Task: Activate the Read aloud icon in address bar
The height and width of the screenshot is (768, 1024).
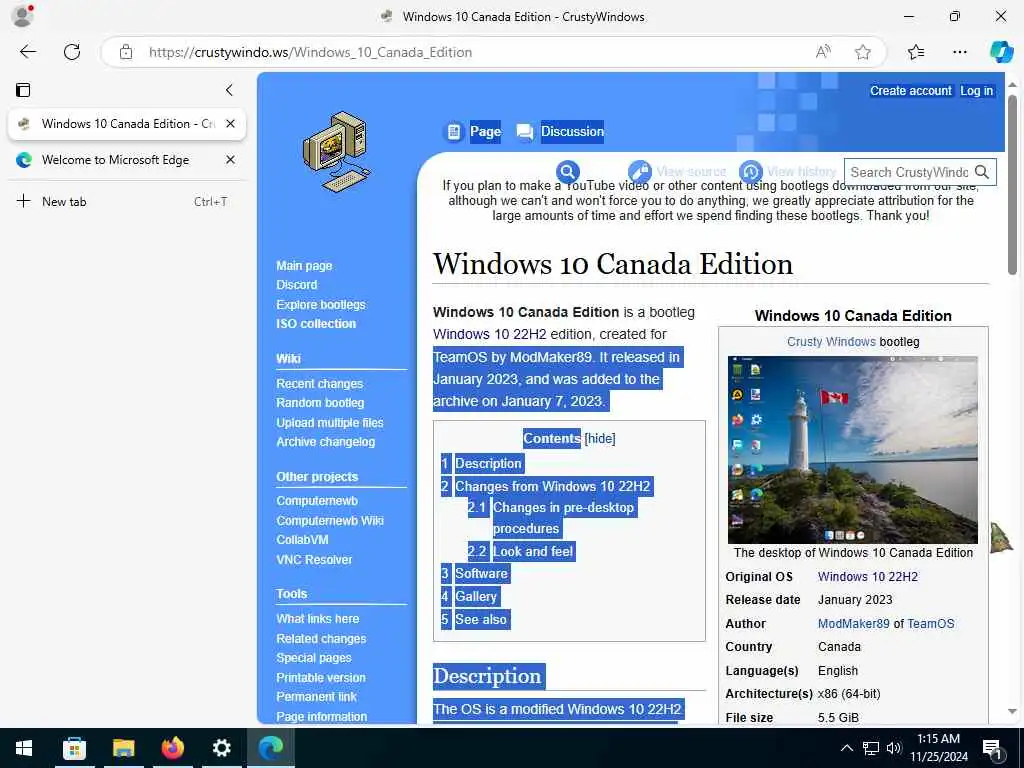Action: pyautogui.click(x=824, y=52)
